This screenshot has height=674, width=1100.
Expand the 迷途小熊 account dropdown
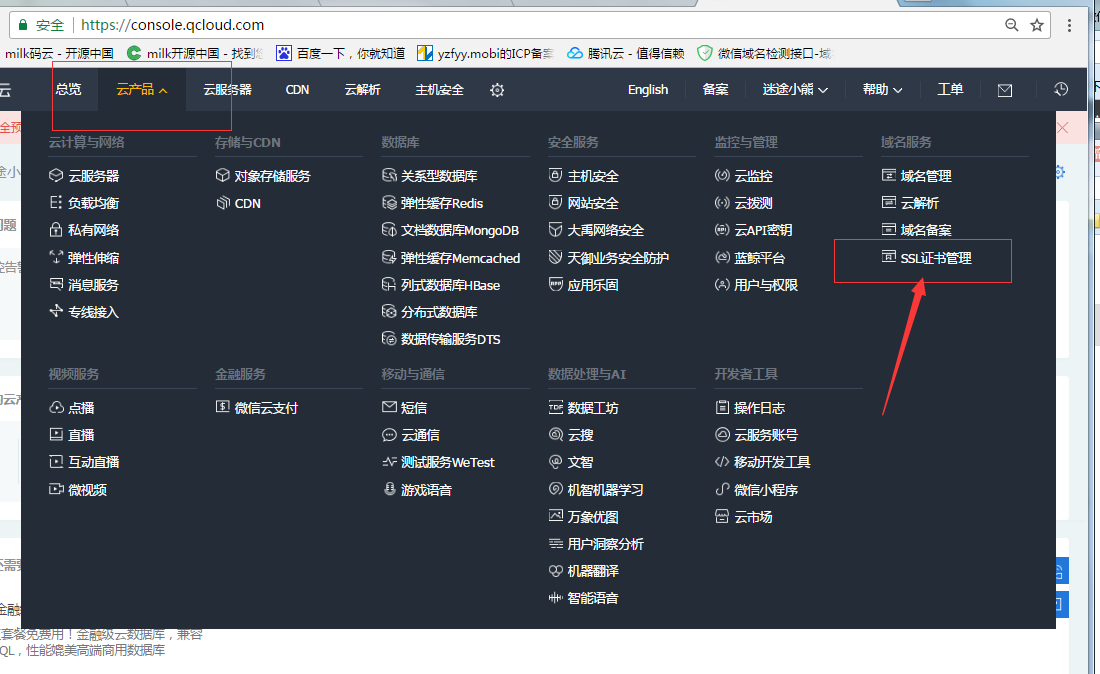[795, 90]
